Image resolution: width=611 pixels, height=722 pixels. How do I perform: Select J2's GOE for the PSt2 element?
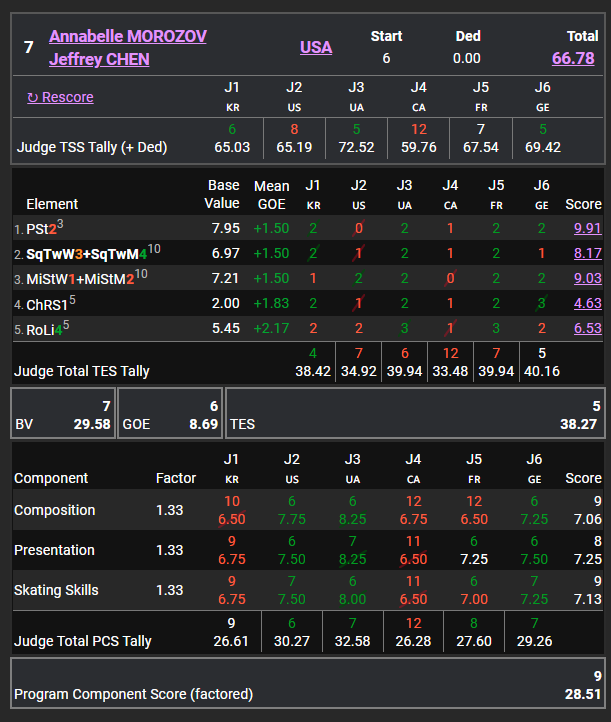(x=358, y=228)
